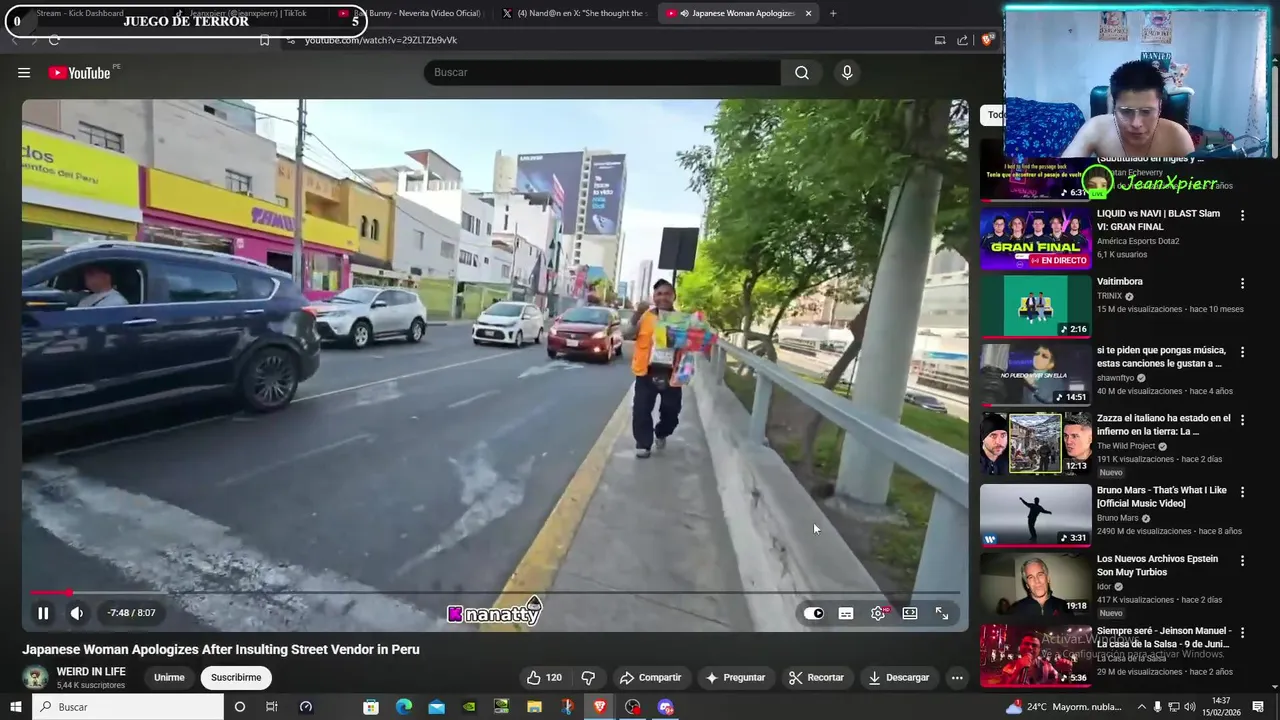The width and height of the screenshot is (1280, 720).
Task: Toggle subtitles/captions on the video
Action: coord(846,613)
